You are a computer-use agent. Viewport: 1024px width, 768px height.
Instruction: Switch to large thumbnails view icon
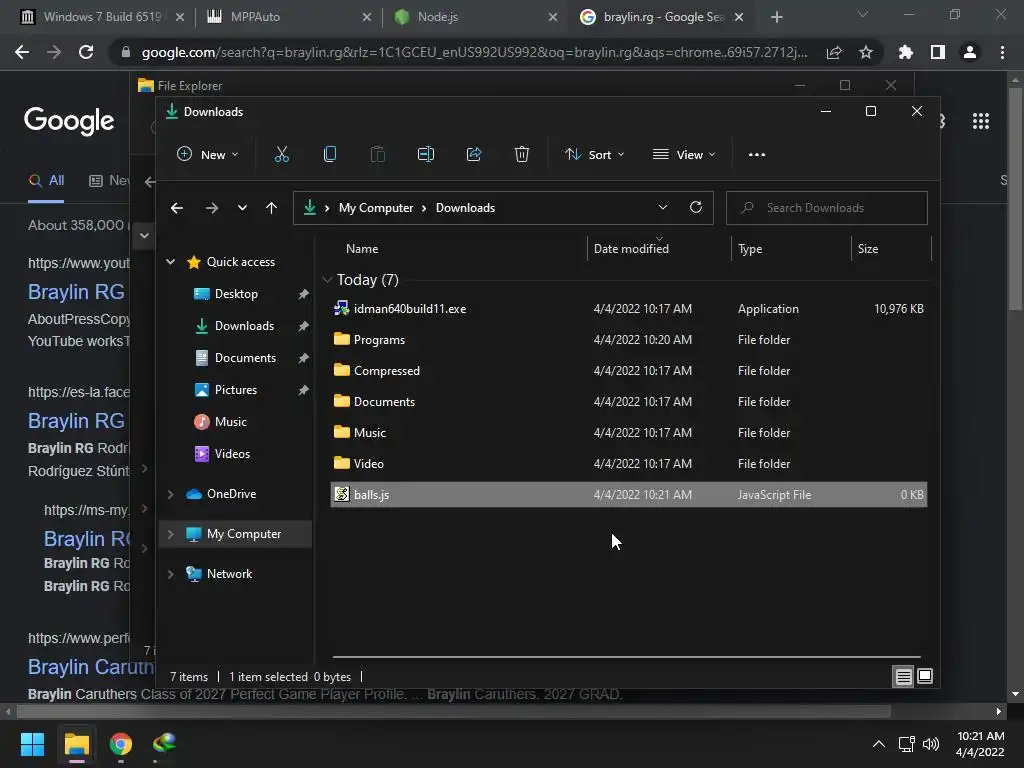[x=925, y=676]
